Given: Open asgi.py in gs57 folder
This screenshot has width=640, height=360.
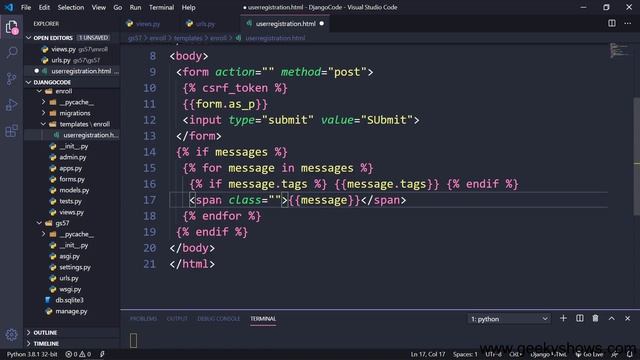Looking at the screenshot, I should pos(72,256).
